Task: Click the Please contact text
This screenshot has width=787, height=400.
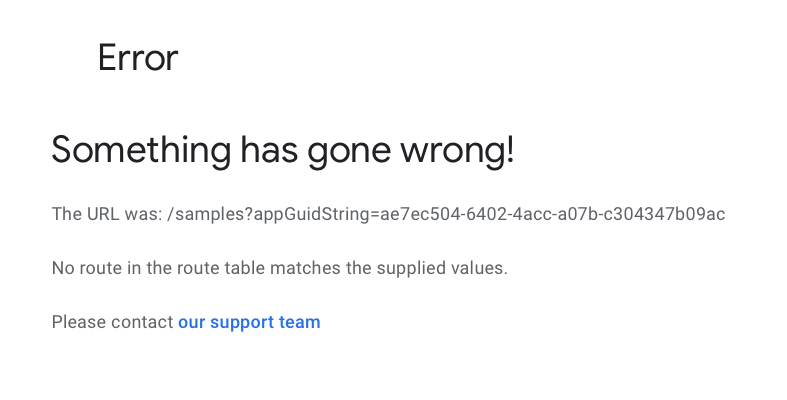Action: point(112,322)
